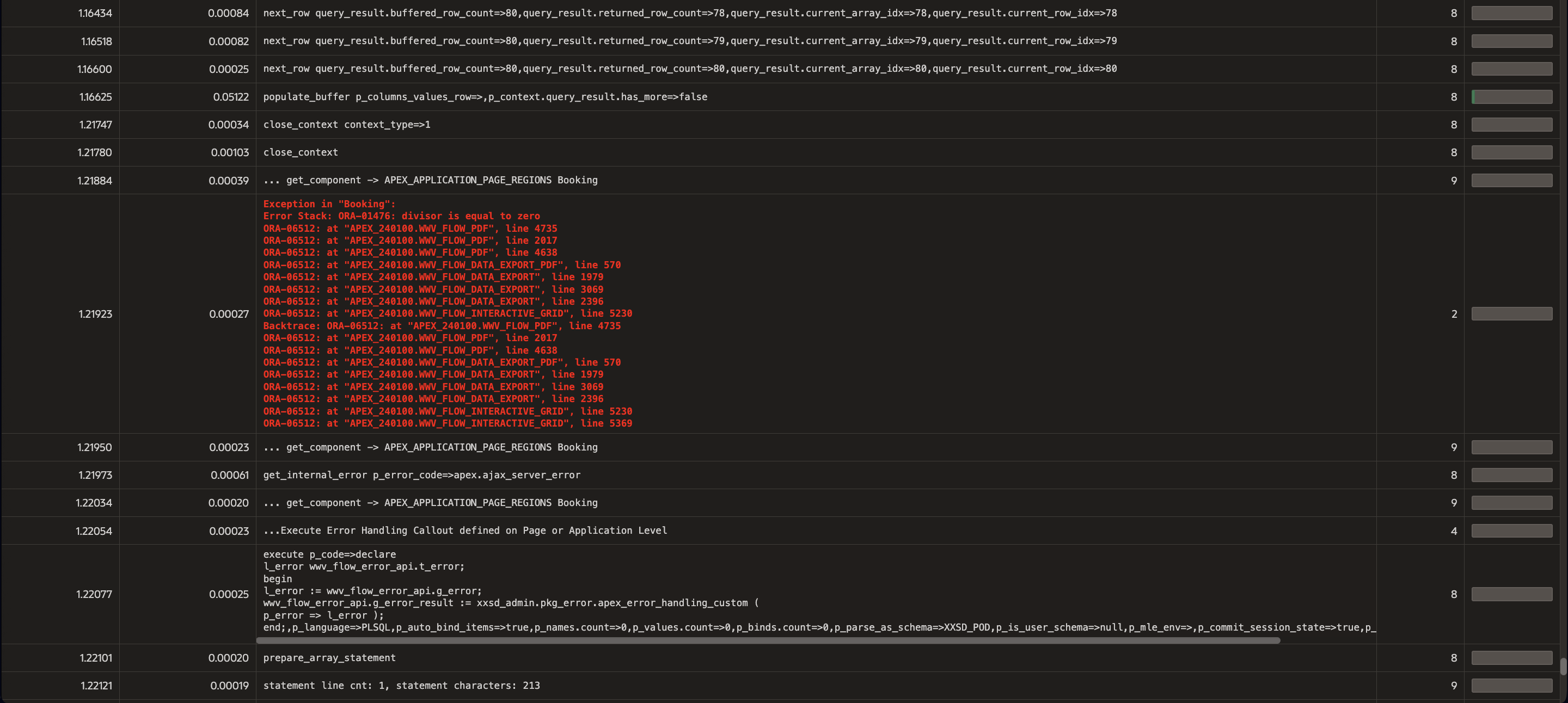Click the Exception in "Booking" header text

329,203
